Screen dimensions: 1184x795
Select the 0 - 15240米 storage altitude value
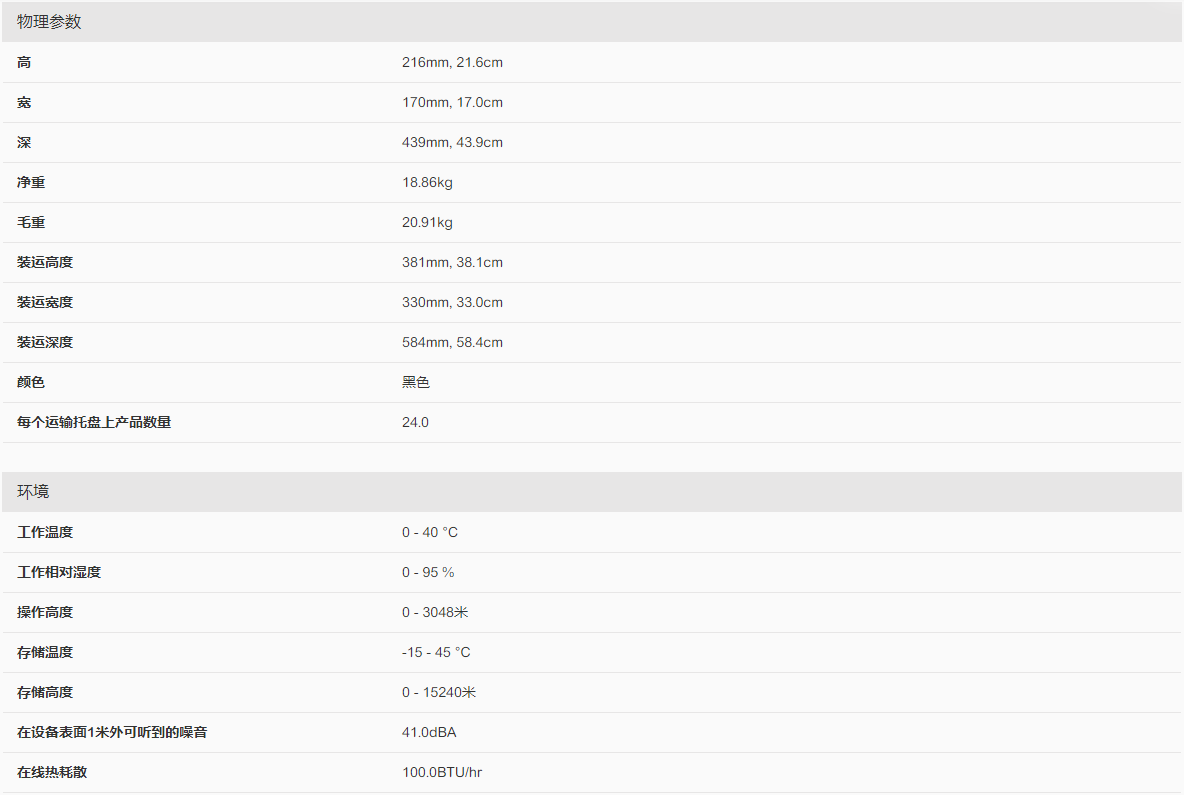coord(439,692)
